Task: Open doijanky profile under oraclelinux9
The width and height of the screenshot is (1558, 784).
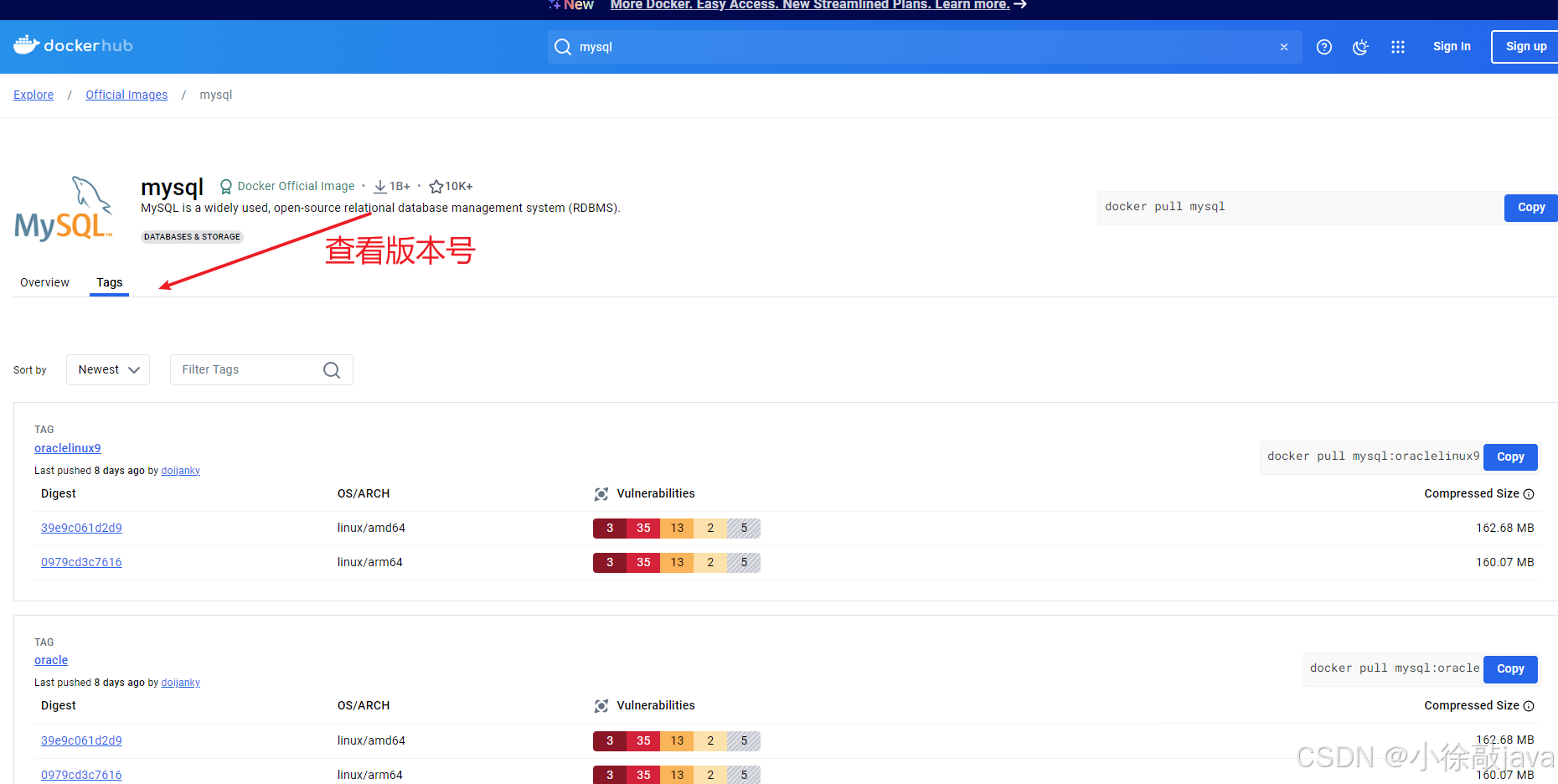Action: [x=180, y=471]
